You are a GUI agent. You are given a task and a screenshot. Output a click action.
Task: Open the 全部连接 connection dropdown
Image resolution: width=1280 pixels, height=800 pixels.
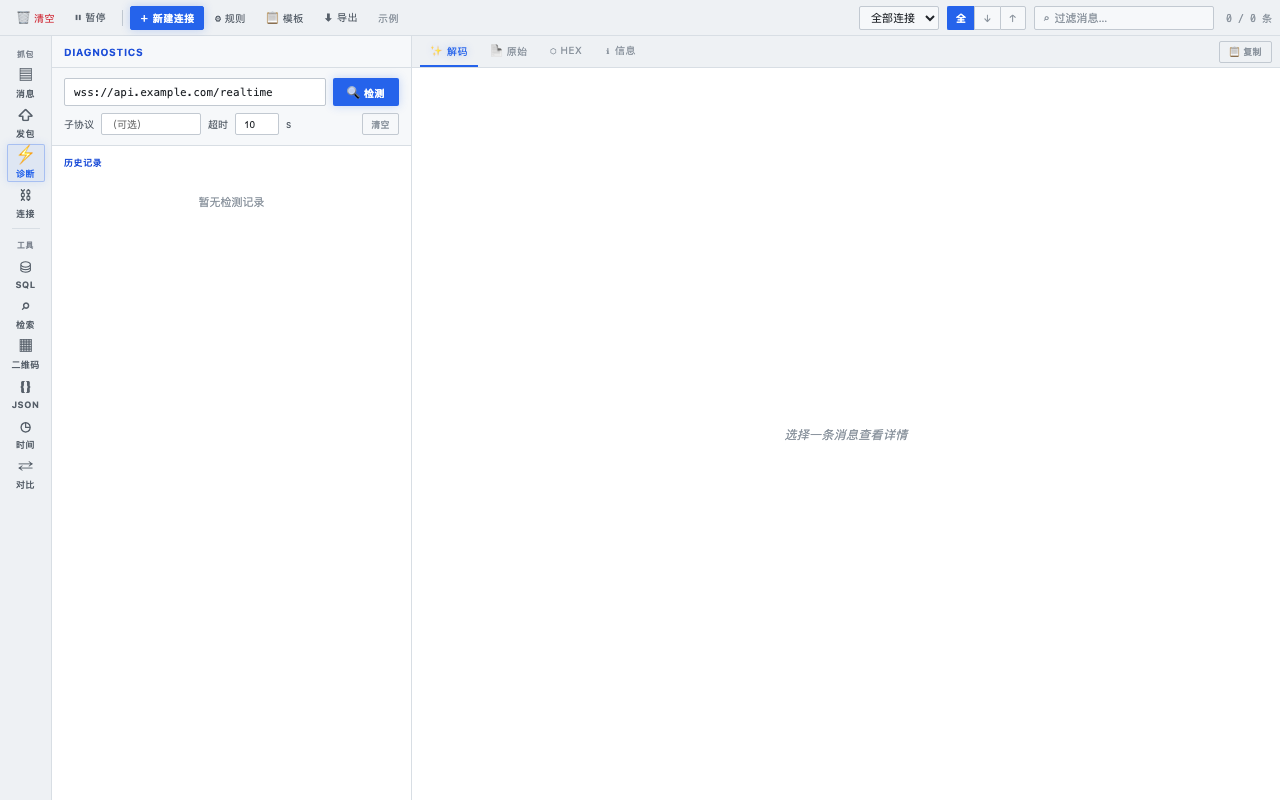pos(899,18)
